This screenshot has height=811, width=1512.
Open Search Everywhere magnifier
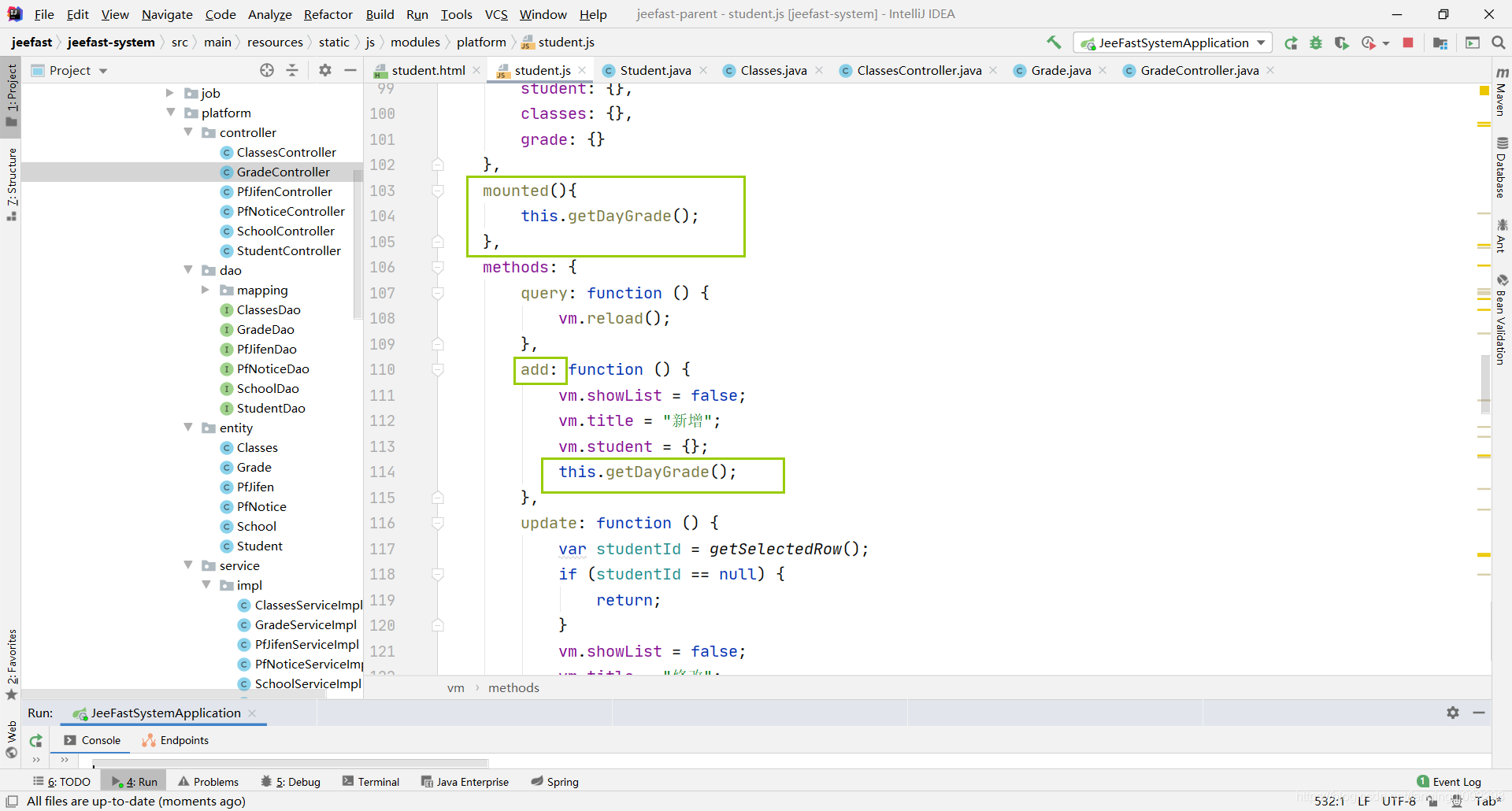(1499, 43)
